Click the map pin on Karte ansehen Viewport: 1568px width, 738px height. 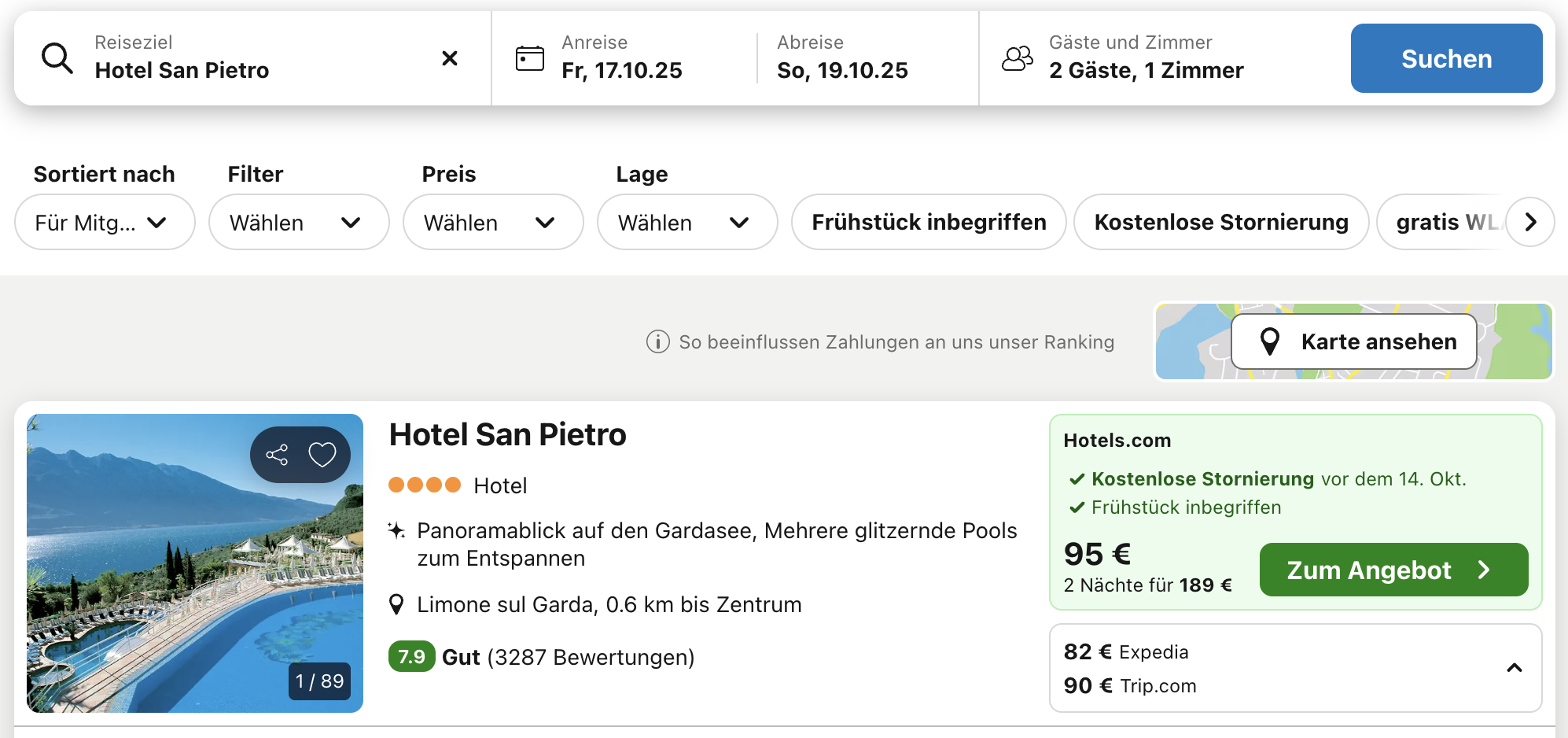[x=1269, y=341]
